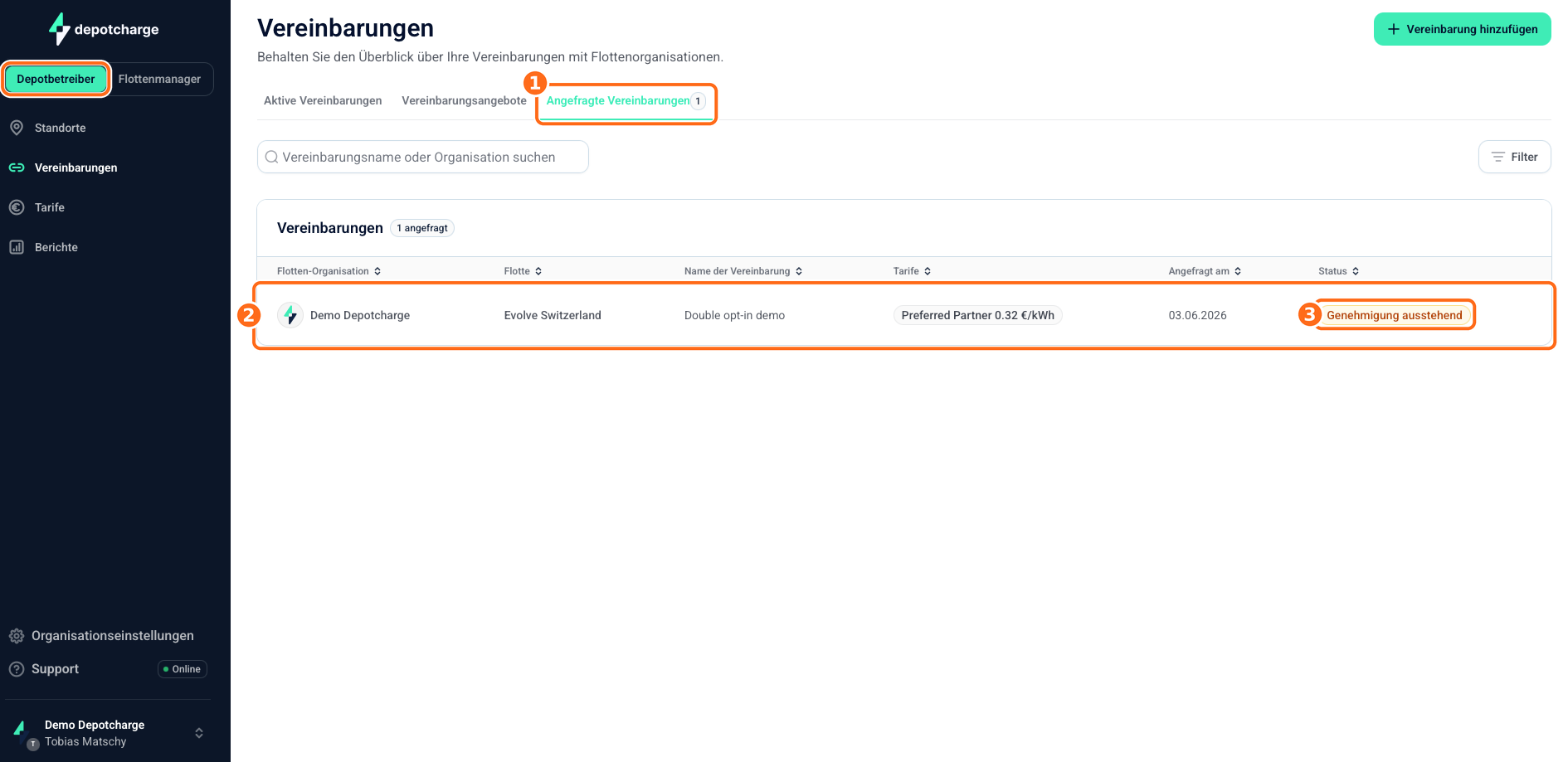Click the depotcharge logo
The height and width of the screenshot is (762, 1568).
pos(104,29)
